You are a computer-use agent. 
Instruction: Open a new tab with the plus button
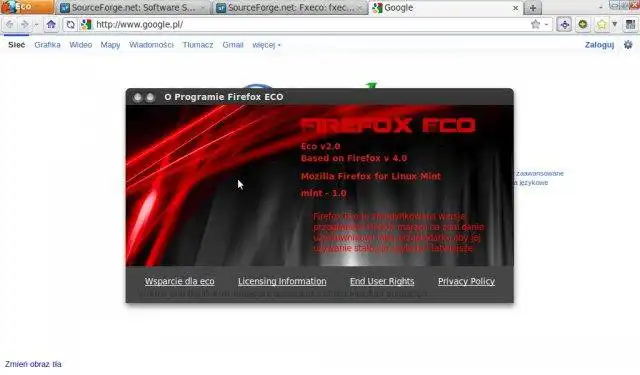533,8
